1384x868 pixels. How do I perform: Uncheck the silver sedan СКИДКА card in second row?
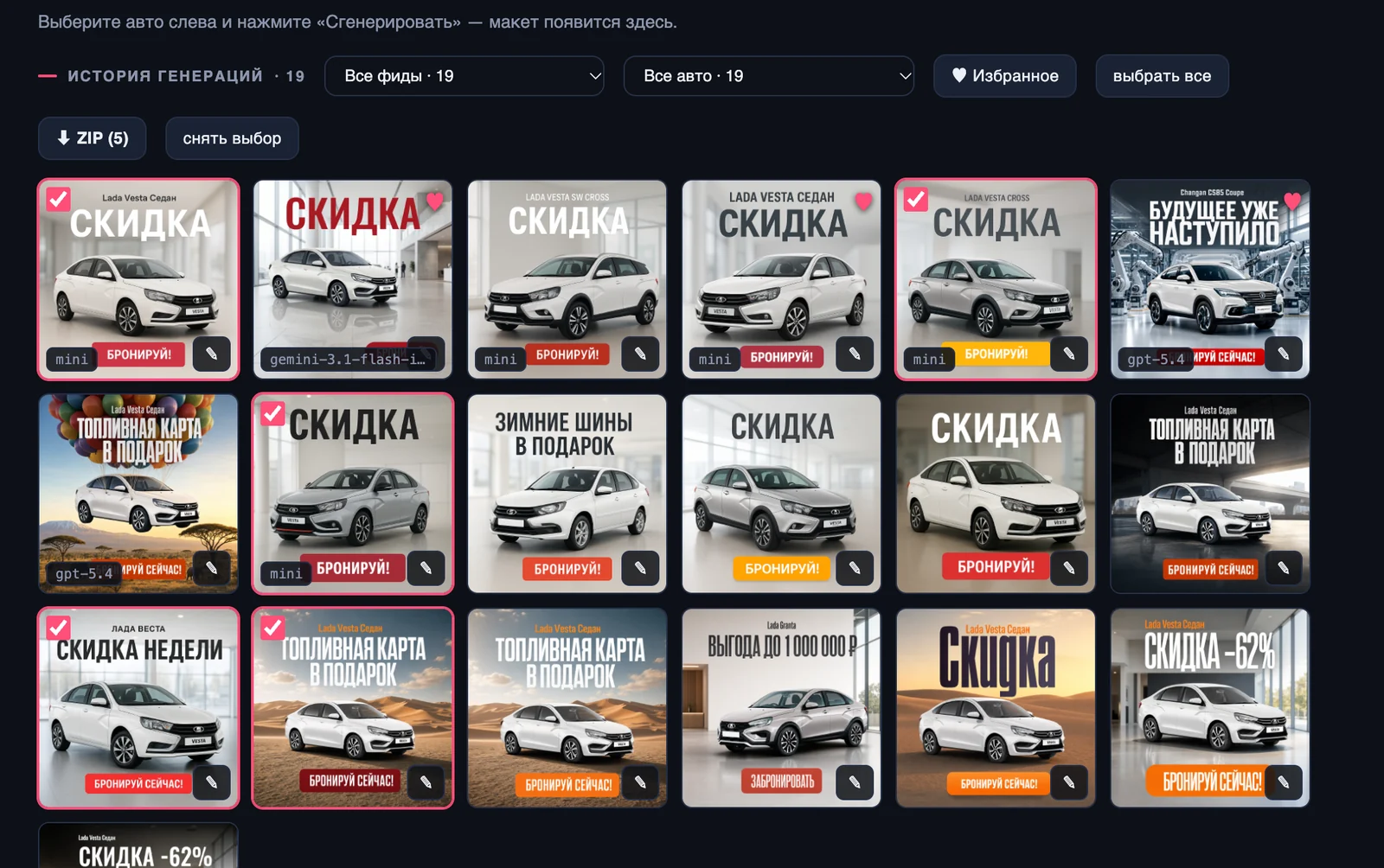(x=273, y=414)
